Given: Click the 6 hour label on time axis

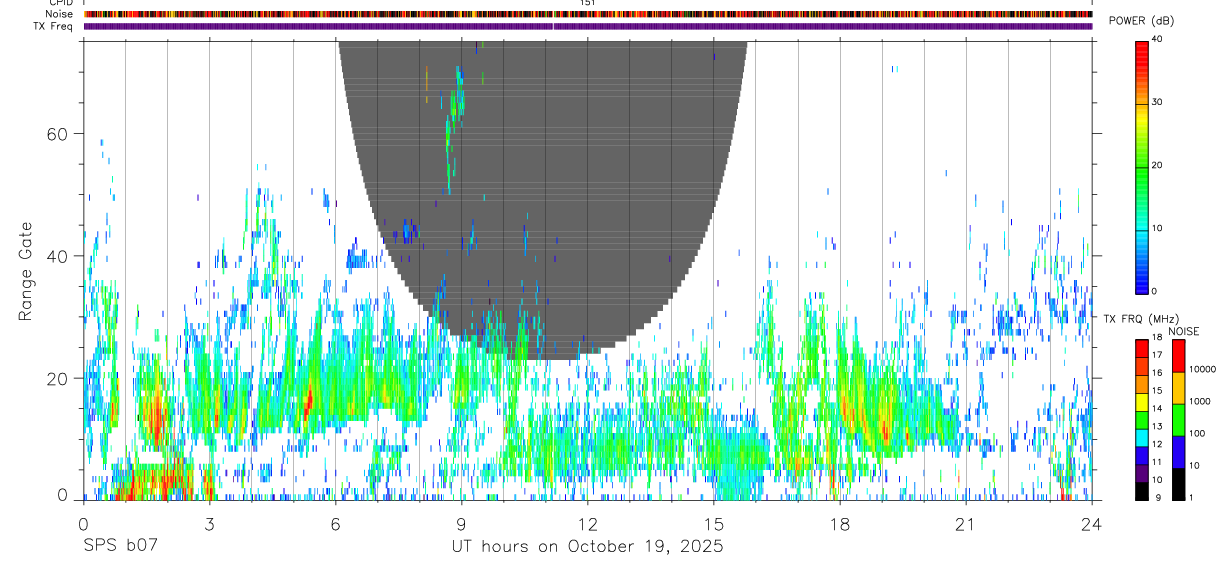Looking at the screenshot, I should pyautogui.click(x=336, y=523).
